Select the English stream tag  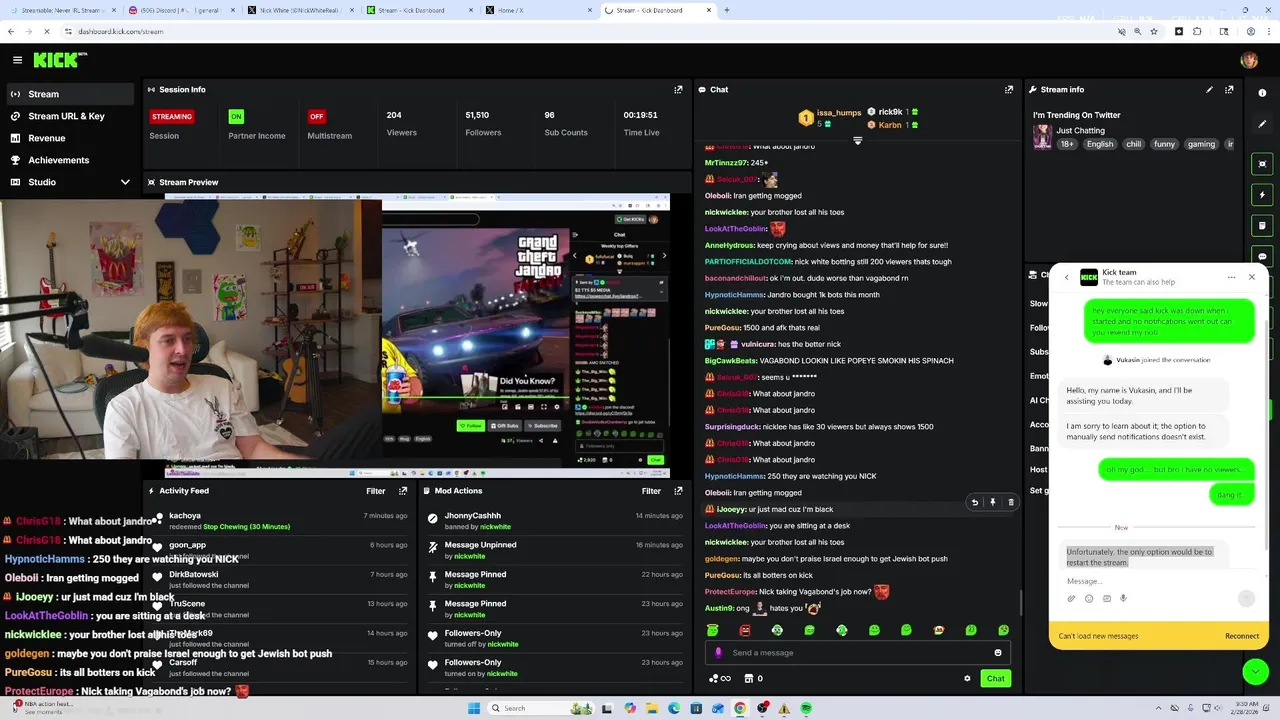click(1100, 144)
